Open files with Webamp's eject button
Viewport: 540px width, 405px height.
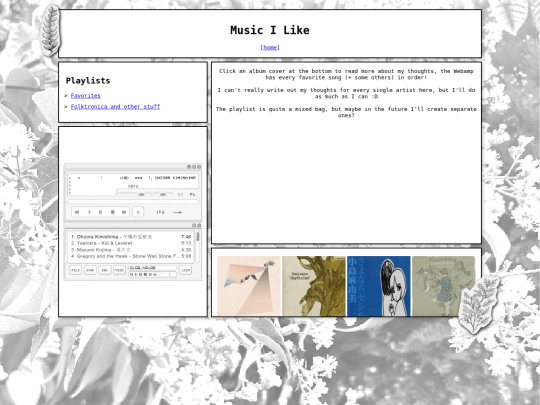(x=138, y=212)
